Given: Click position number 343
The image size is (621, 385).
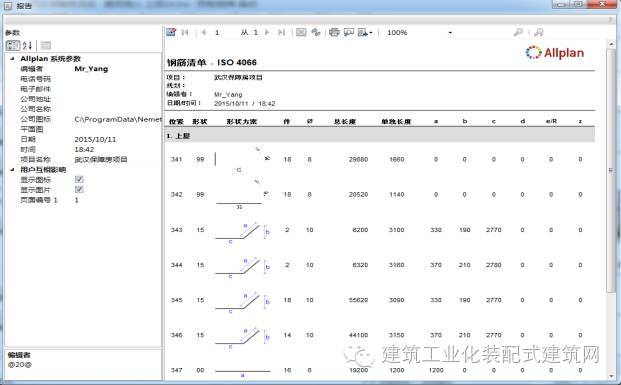Looking at the screenshot, I should pos(176,230).
